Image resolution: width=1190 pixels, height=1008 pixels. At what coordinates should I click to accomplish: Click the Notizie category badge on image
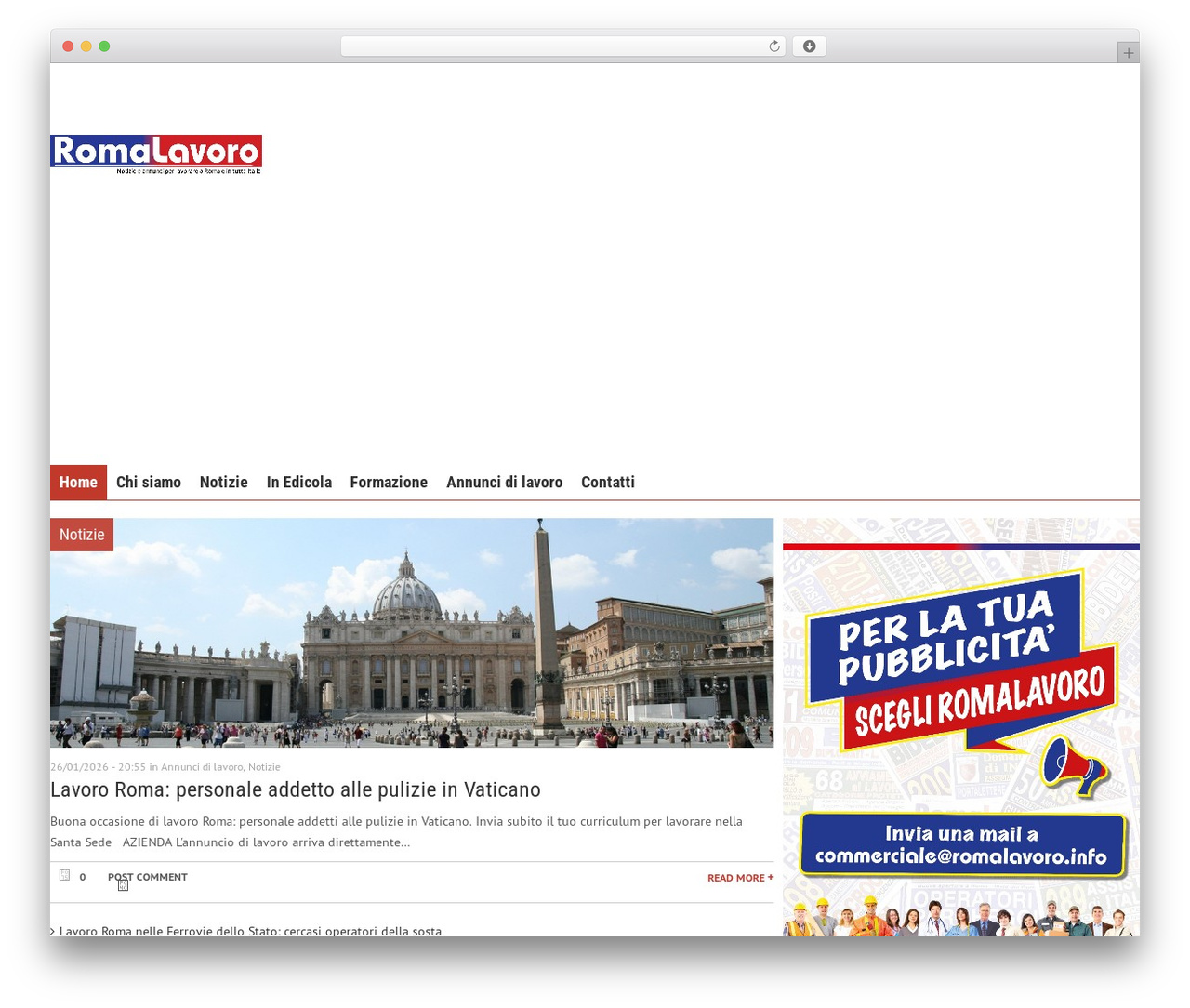pos(82,535)
